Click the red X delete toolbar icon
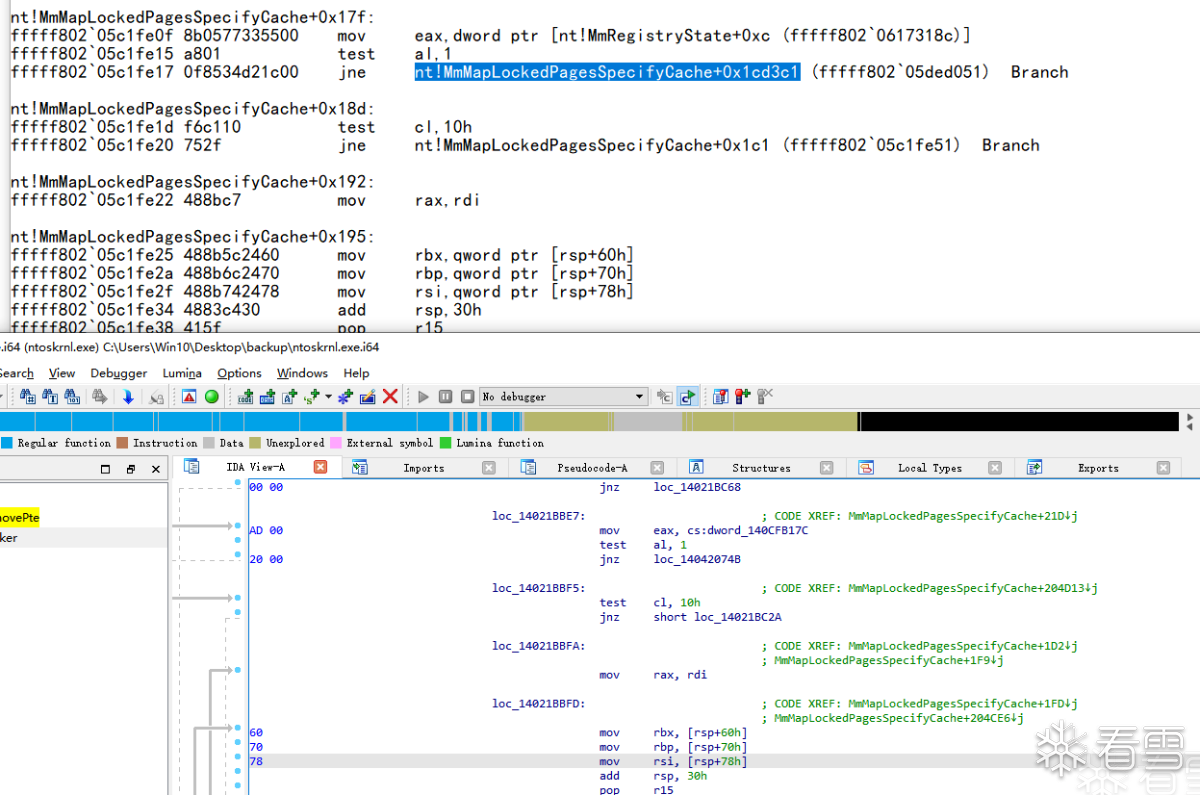Image resolution: width=1200 pixels, height=795 pixels. click(x=390, y=396)
